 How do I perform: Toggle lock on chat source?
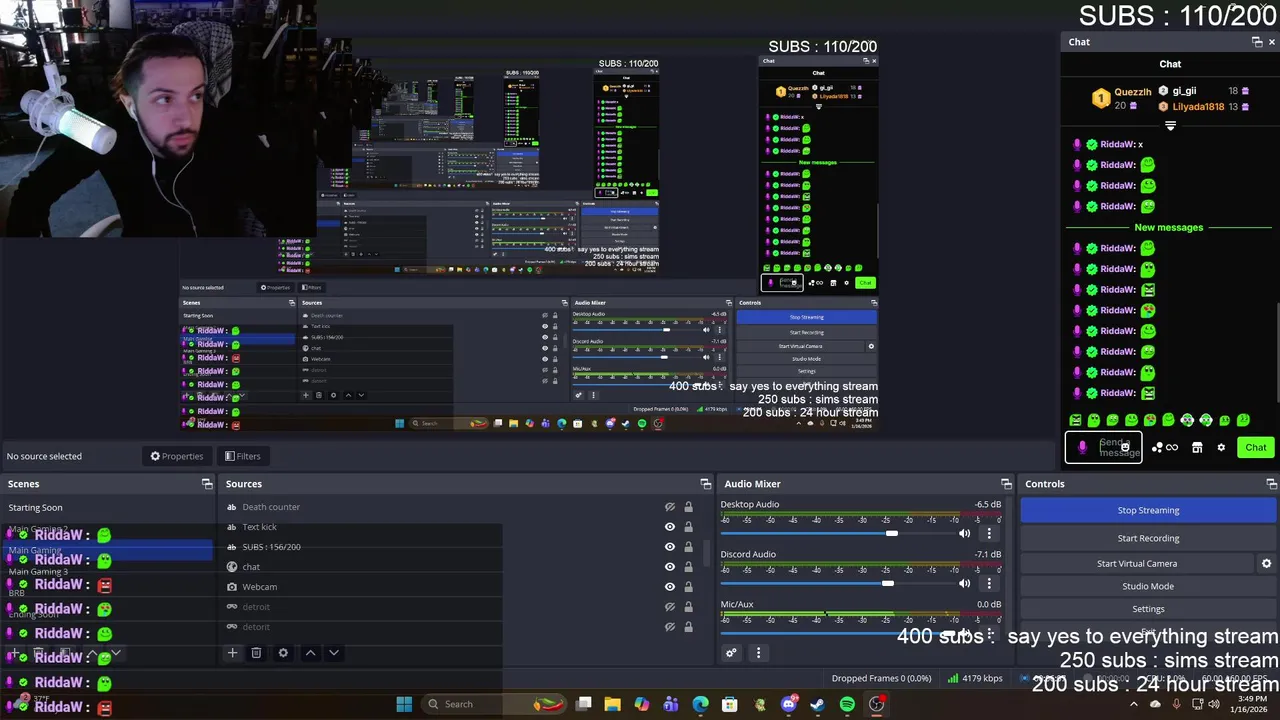coord(688,567)
